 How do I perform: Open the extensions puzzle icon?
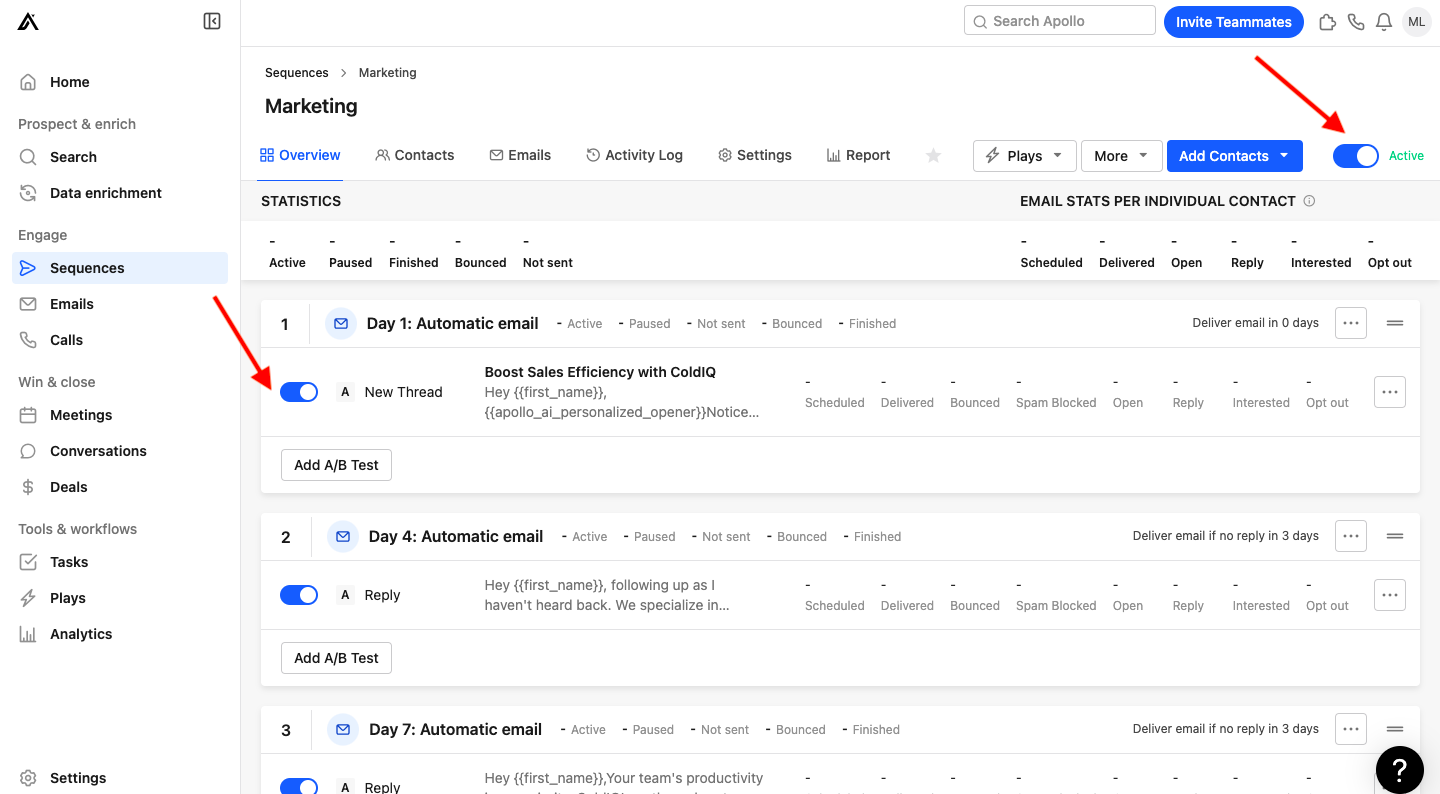pos(1327,21)
